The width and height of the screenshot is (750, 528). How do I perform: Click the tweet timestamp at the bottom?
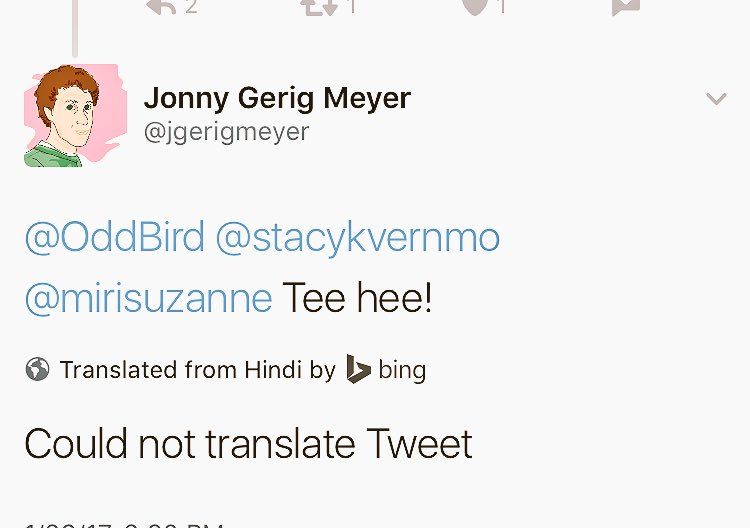[x=124, y=525]
